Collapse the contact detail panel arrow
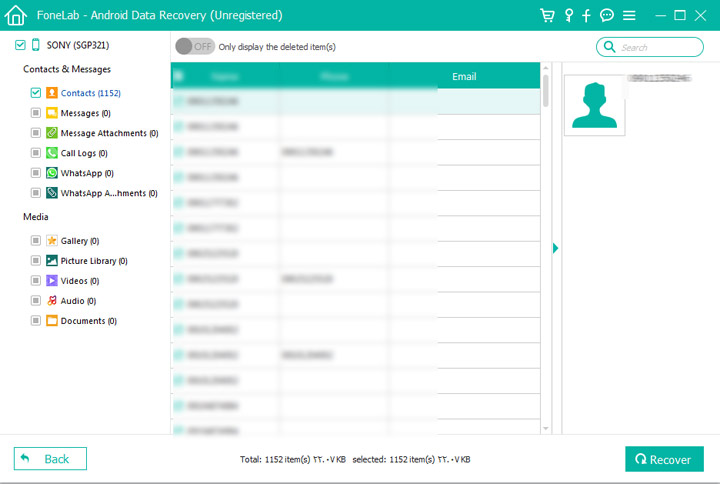The height and width of the screenshot is (484, 720). point(555,248)
